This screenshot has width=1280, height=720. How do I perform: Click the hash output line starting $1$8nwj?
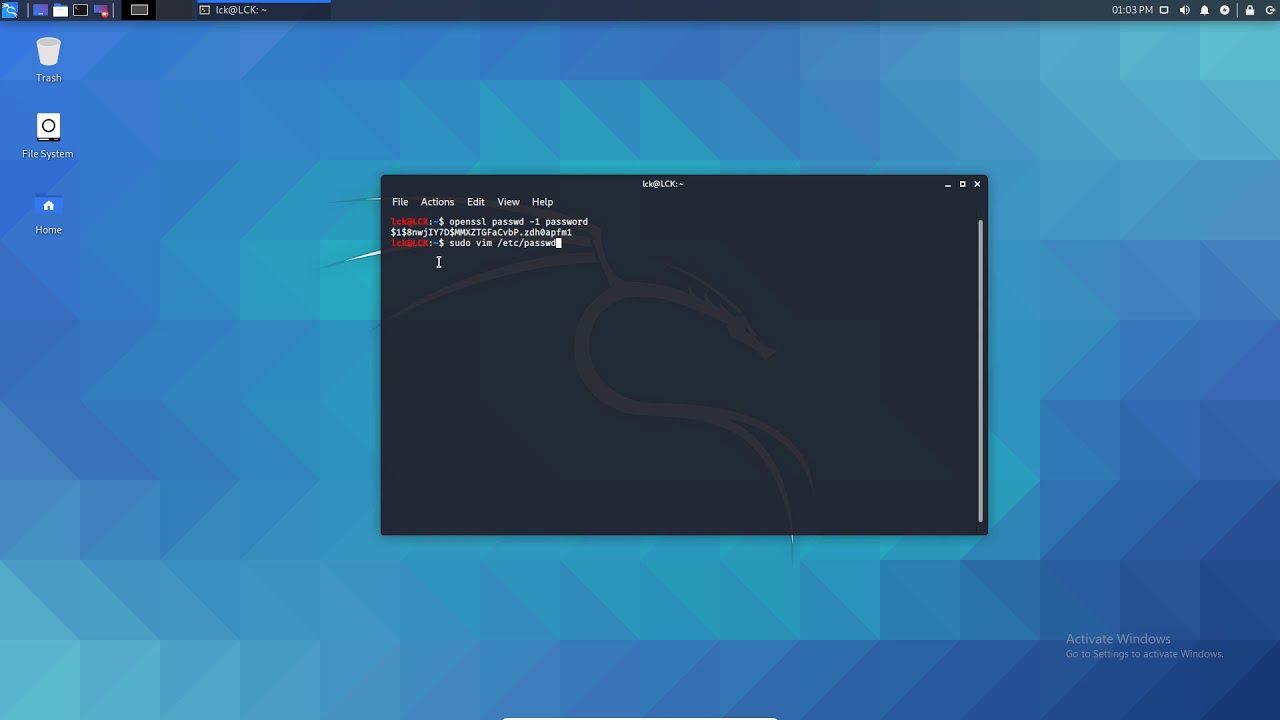point(481,232)
